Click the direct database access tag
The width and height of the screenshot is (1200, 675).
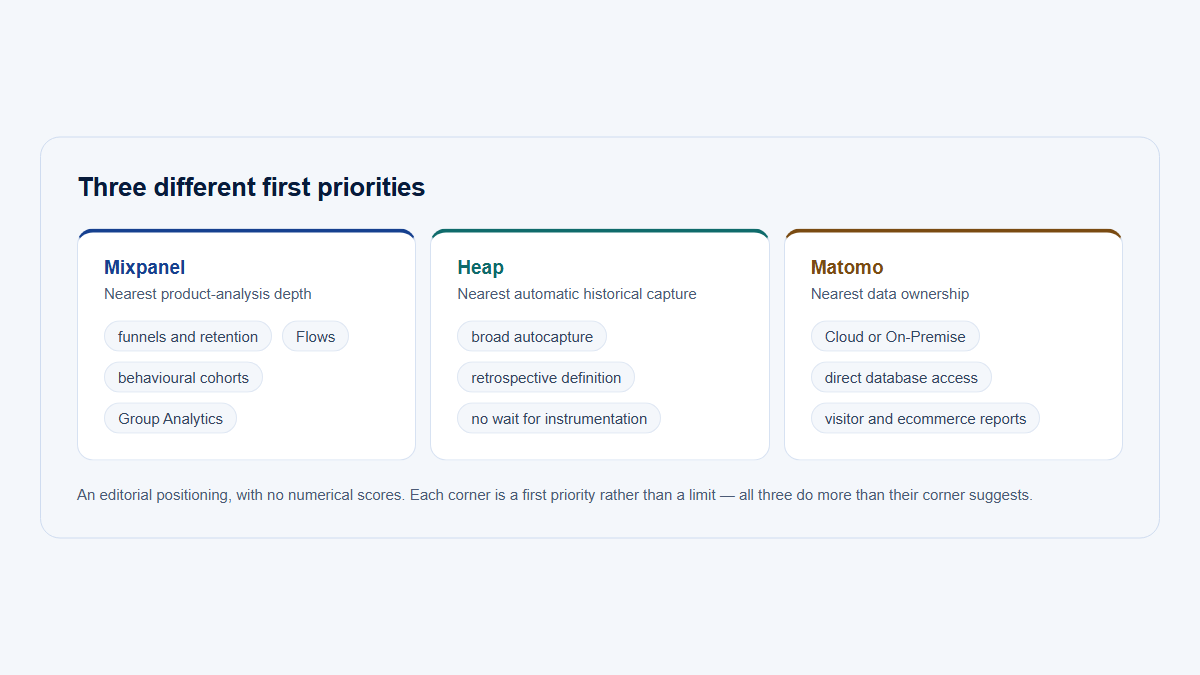[x=901, y=377]
